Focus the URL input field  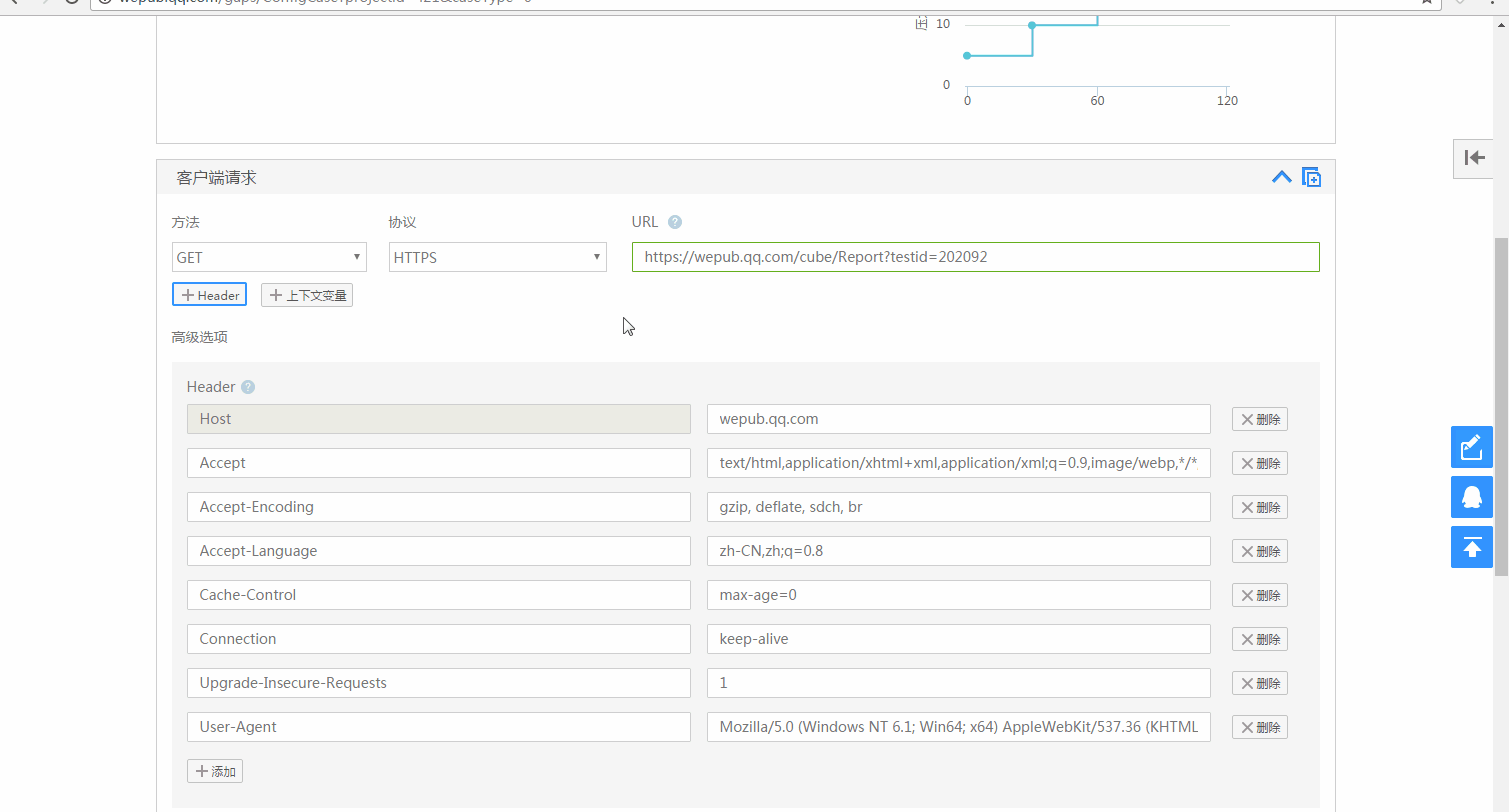tap(976, 257)
